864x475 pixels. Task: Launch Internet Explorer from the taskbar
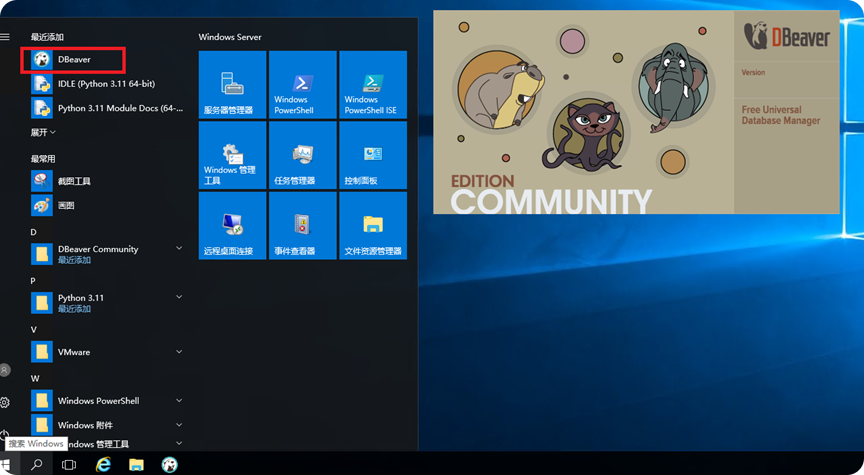pyautogui.click(x=103, y=465)
